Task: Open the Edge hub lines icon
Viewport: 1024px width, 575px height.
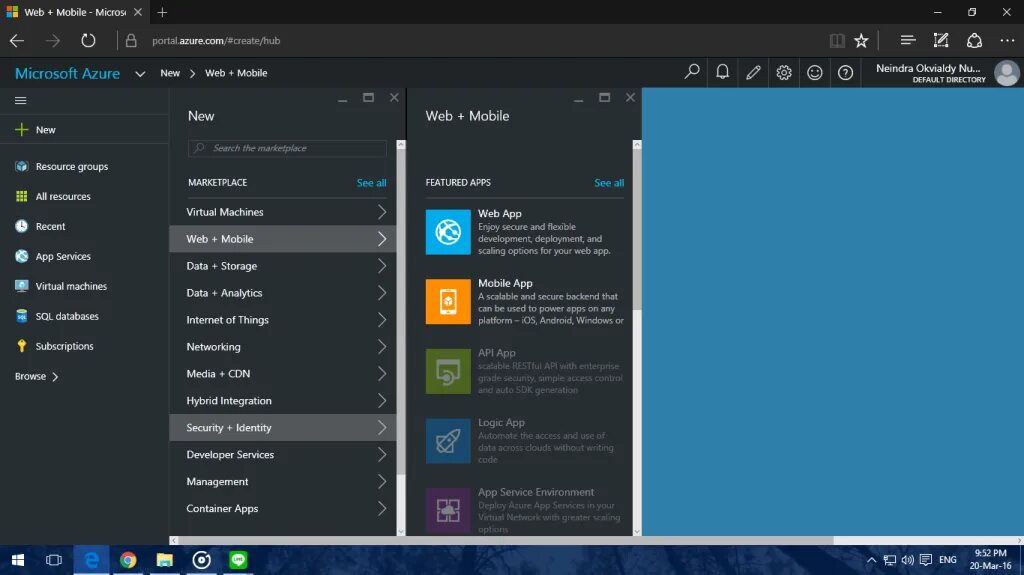Action: tap(907, 41)
